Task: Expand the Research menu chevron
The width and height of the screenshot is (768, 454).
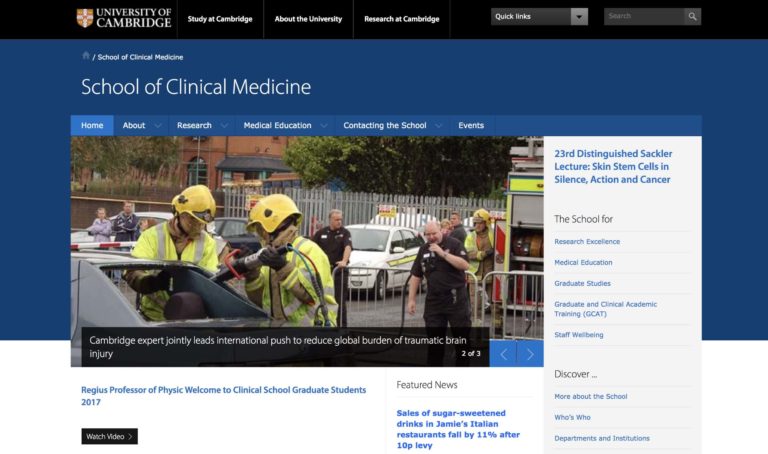Action: 222,126
